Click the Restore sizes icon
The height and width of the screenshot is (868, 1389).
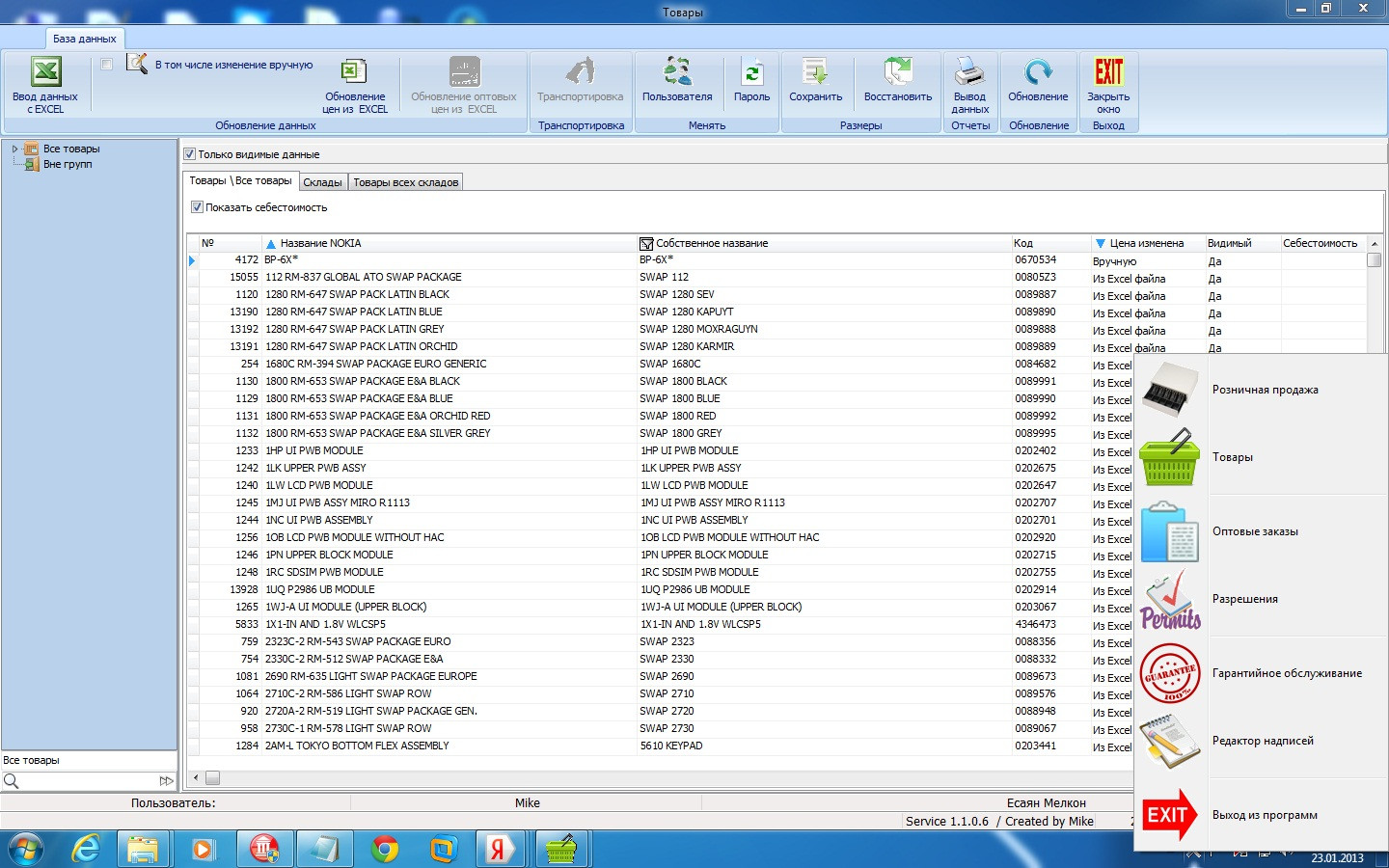[x=898, y=71]
